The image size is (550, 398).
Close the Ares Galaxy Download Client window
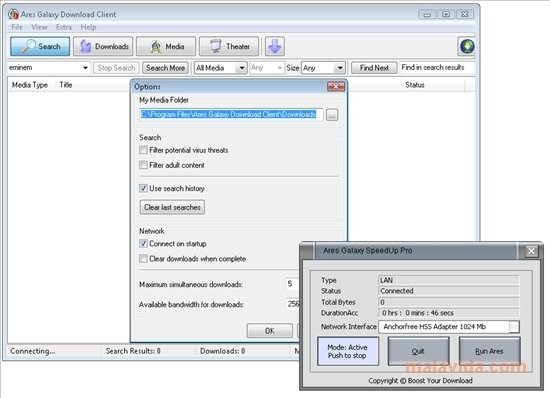[465, 14]
